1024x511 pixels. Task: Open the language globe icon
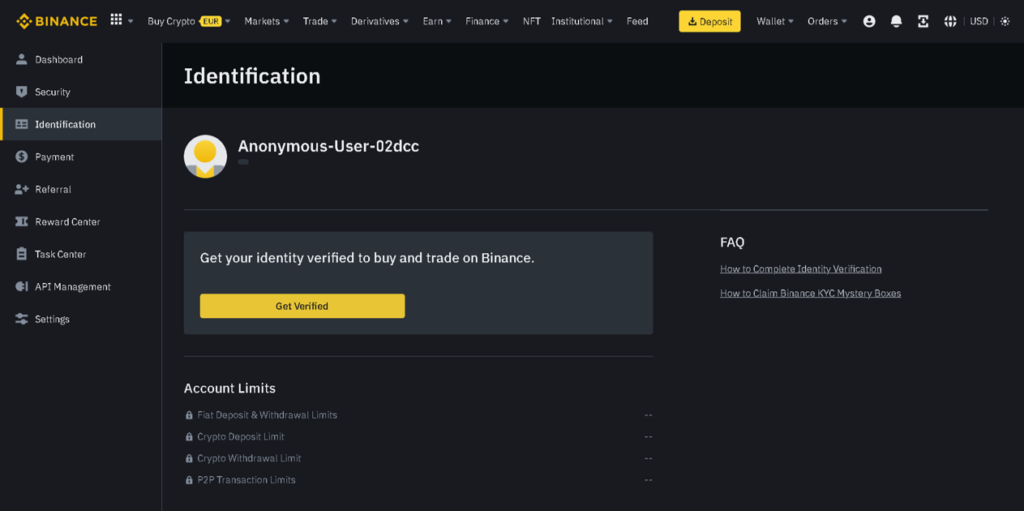point(950,21)
